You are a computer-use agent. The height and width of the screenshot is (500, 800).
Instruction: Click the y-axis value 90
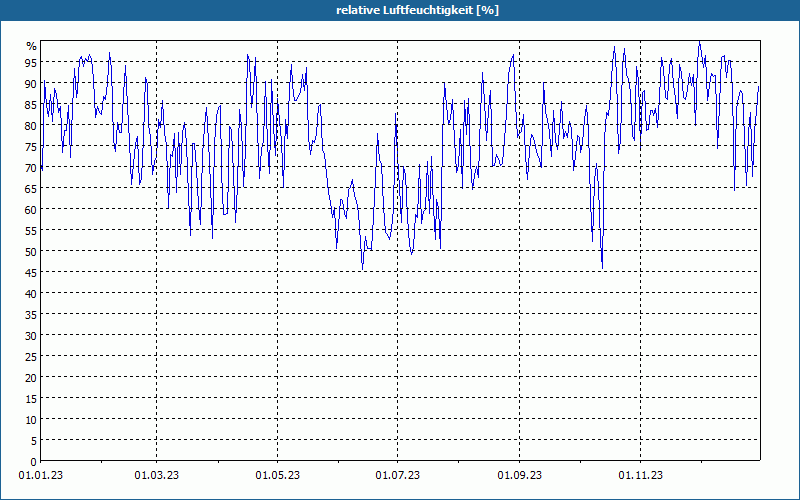[31, 84]
